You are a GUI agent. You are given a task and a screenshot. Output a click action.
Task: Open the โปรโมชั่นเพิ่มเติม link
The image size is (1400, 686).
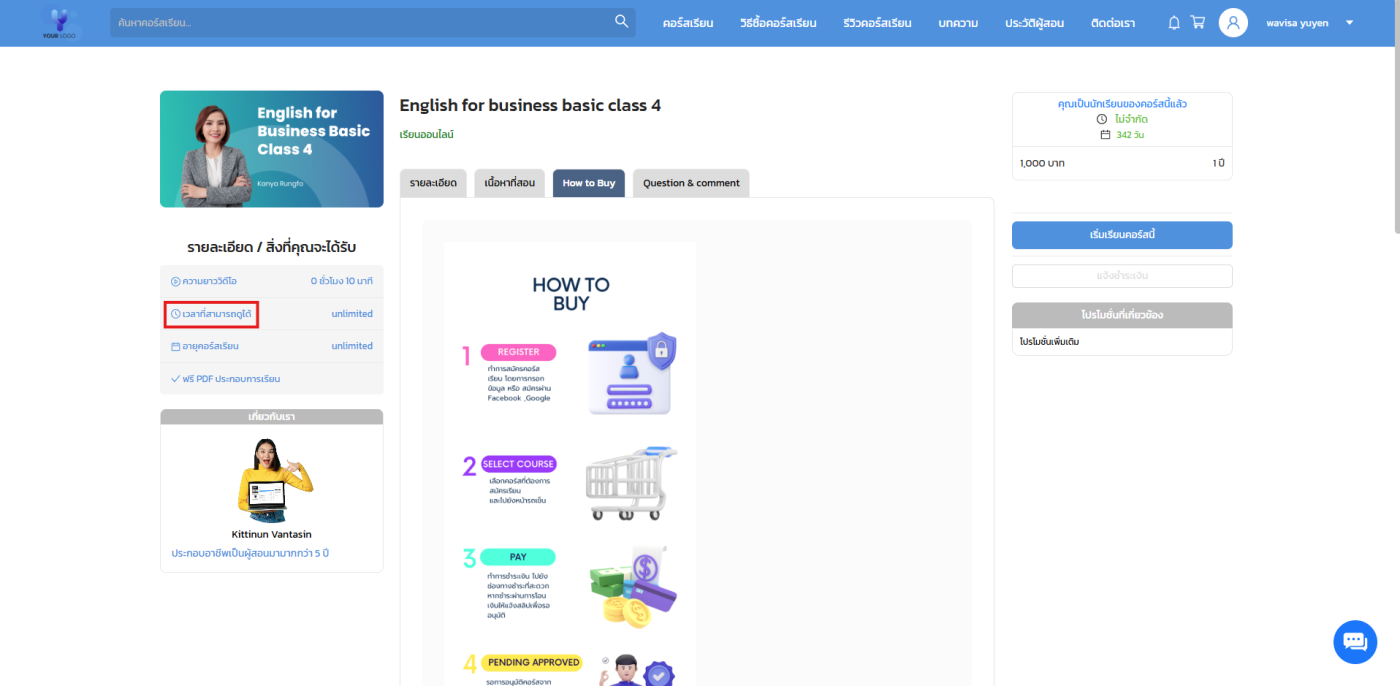(x=1049, y=342)
